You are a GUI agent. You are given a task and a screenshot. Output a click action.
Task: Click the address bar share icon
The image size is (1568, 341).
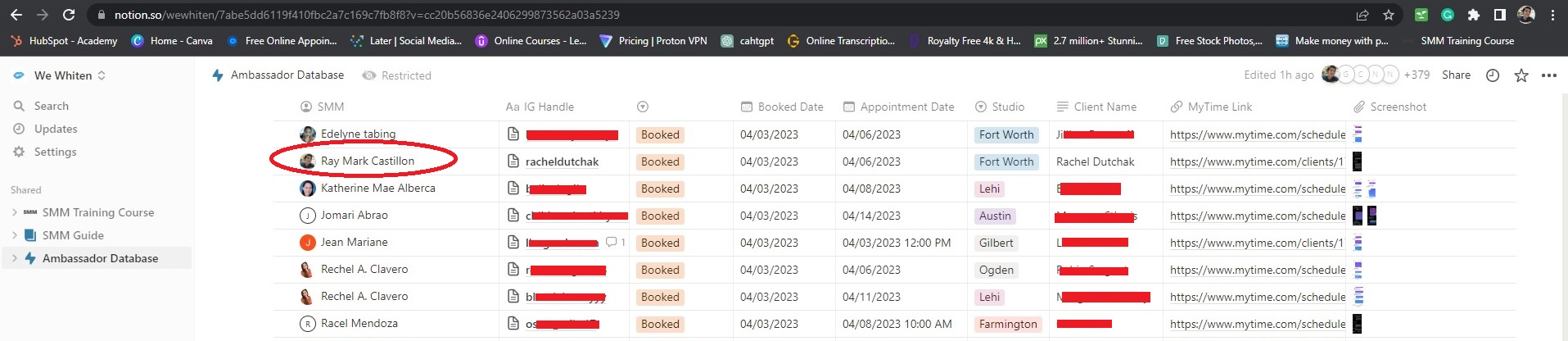point(1362,15)
